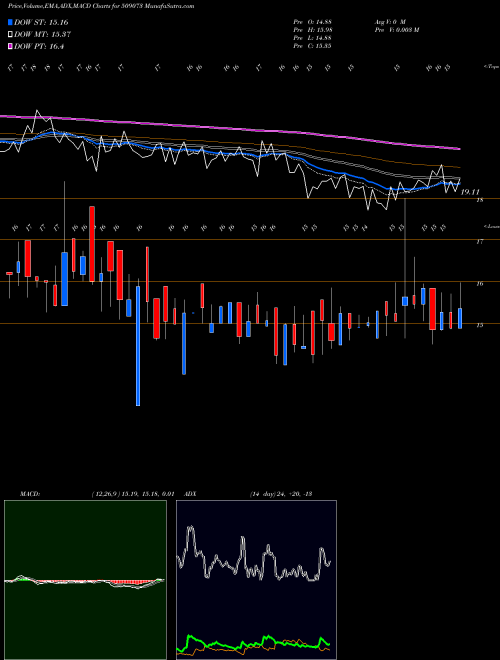Click the 19.11 price label
This screenshot has height=660, width=500.
(x=470, y=192)
